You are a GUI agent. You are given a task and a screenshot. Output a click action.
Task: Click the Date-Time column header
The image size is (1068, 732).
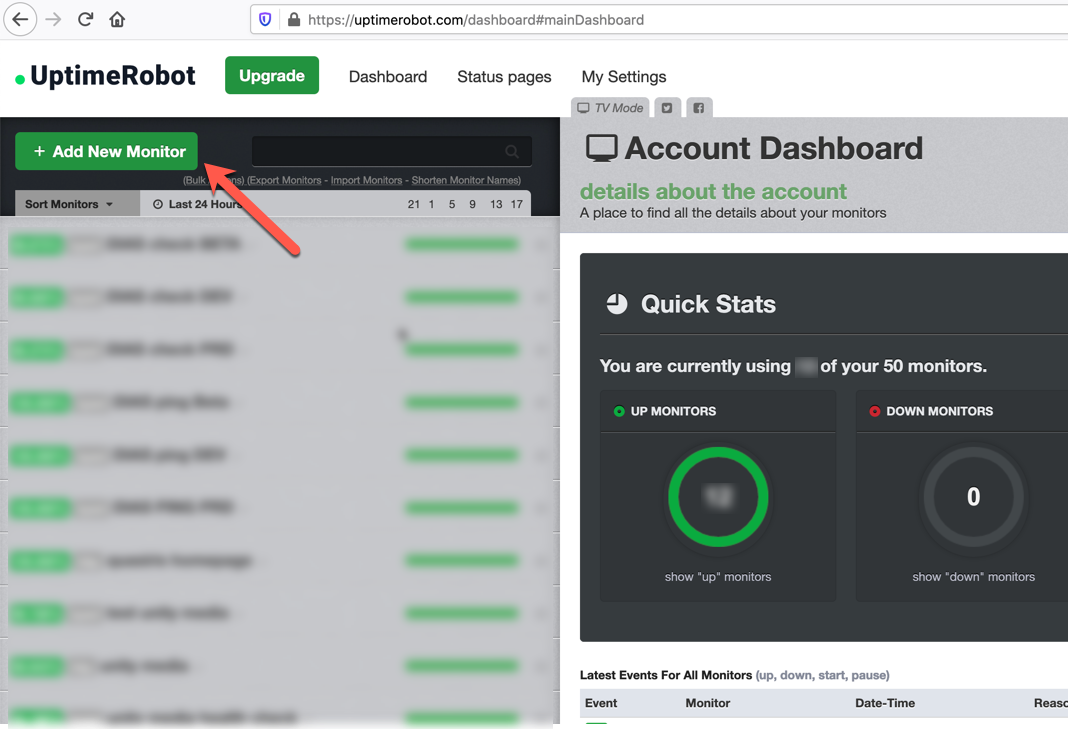coord(885,703)
